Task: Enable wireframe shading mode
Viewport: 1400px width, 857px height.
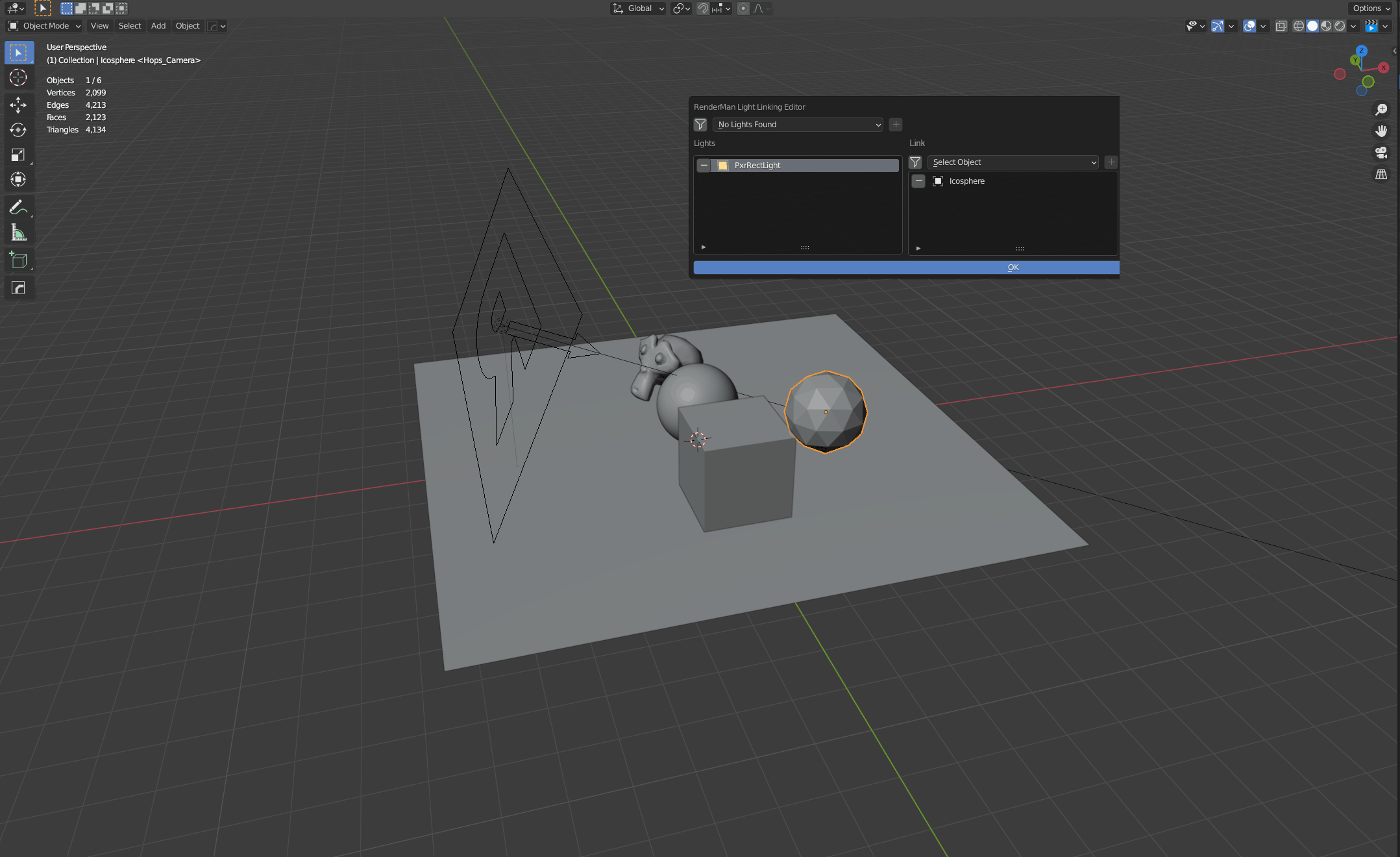Action: (x=1298, y=26)
